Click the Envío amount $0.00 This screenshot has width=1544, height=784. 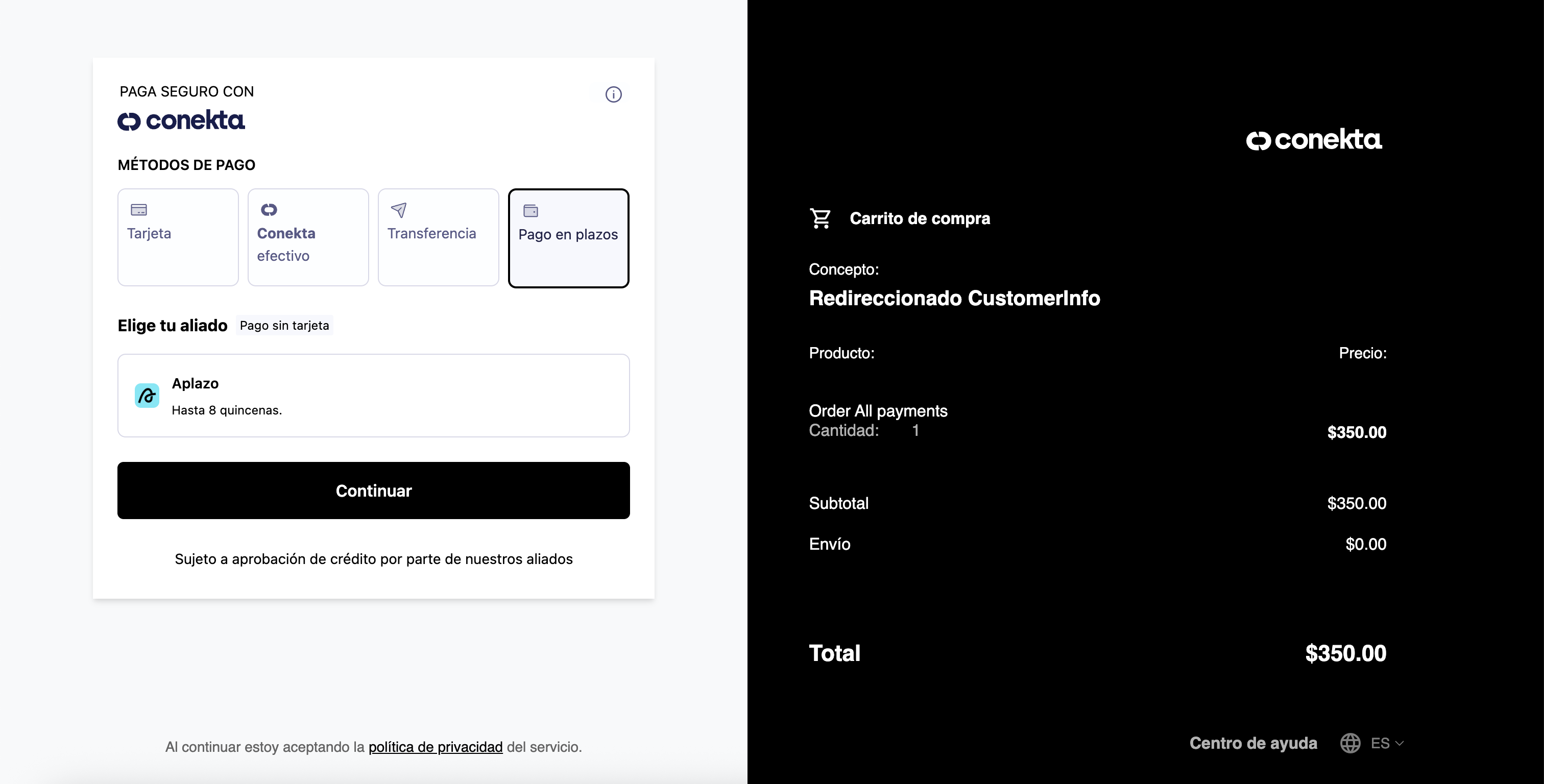[1365, 544]
